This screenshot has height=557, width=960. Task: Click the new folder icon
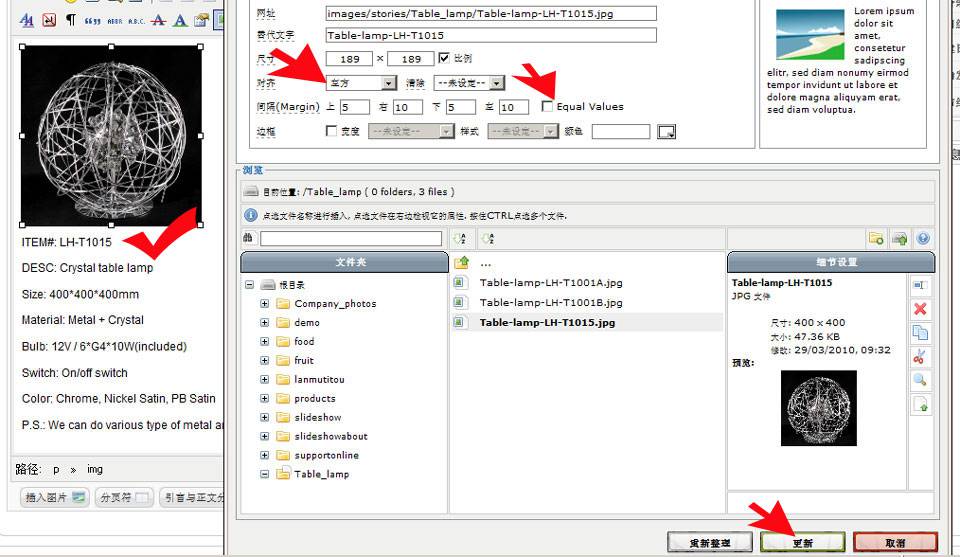(876, 238)
